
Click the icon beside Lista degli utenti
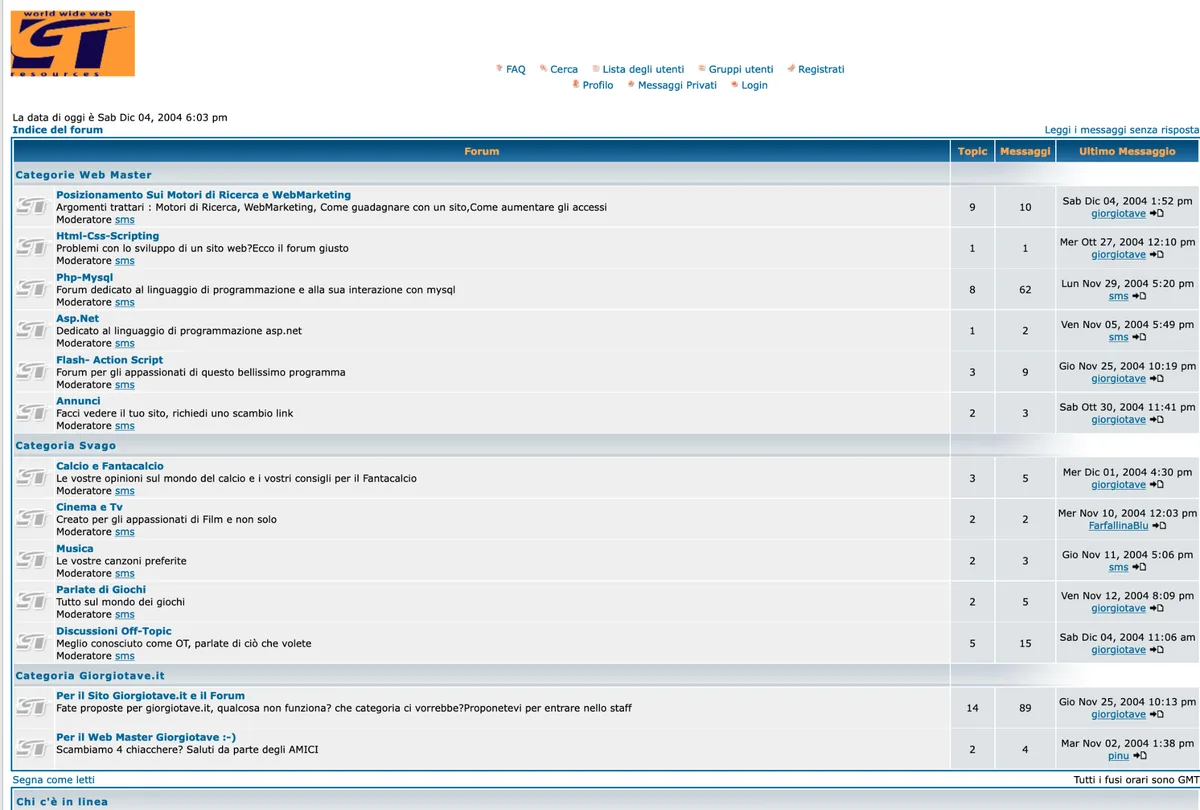(x=596, y=69)
